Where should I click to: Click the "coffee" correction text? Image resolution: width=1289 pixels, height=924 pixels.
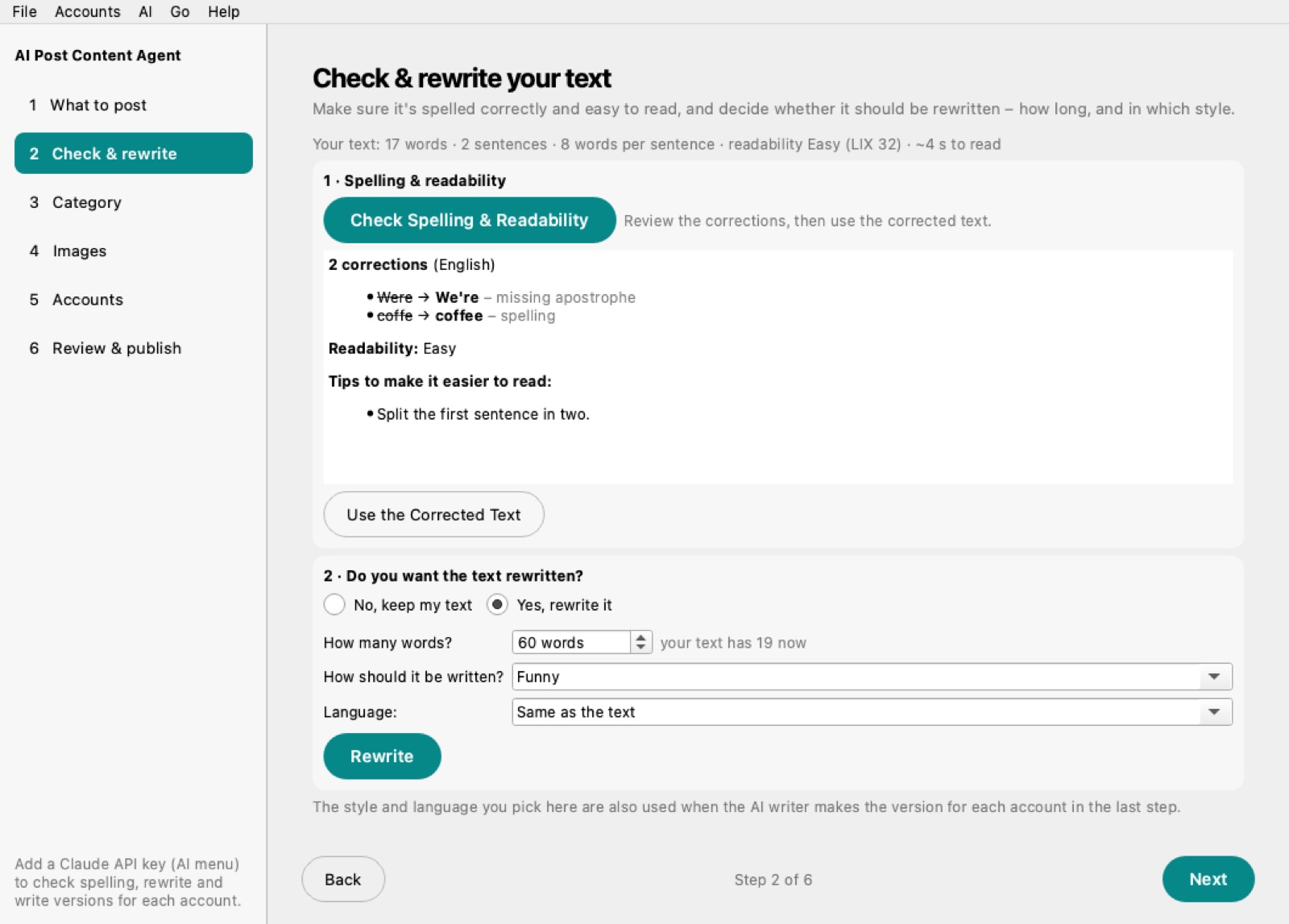pos(459,316)
